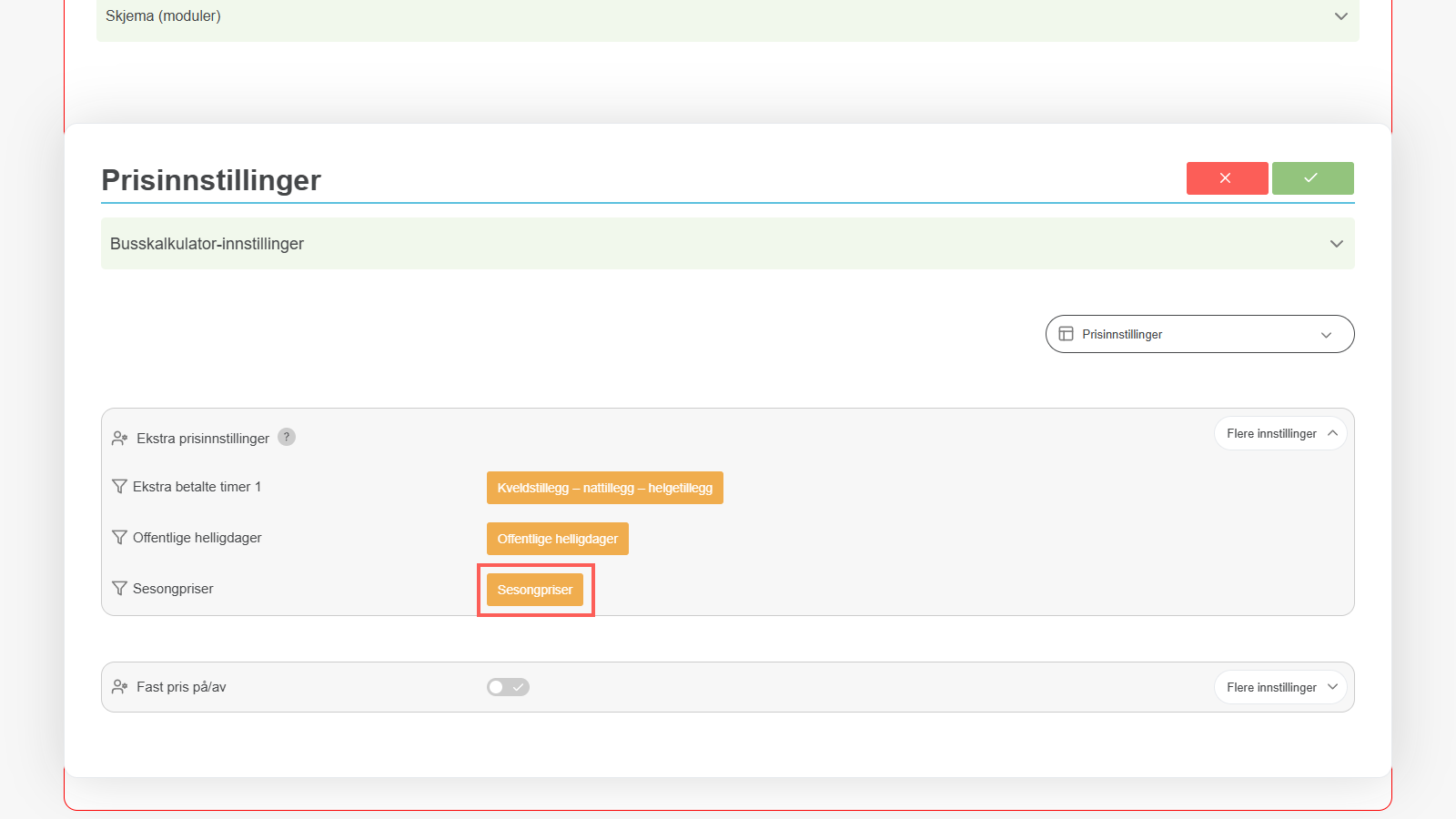The height and width of the screenshot is (819, 1456).
Task: Click the Skjema (moduler) header text
Action: (x=163, y=16)
